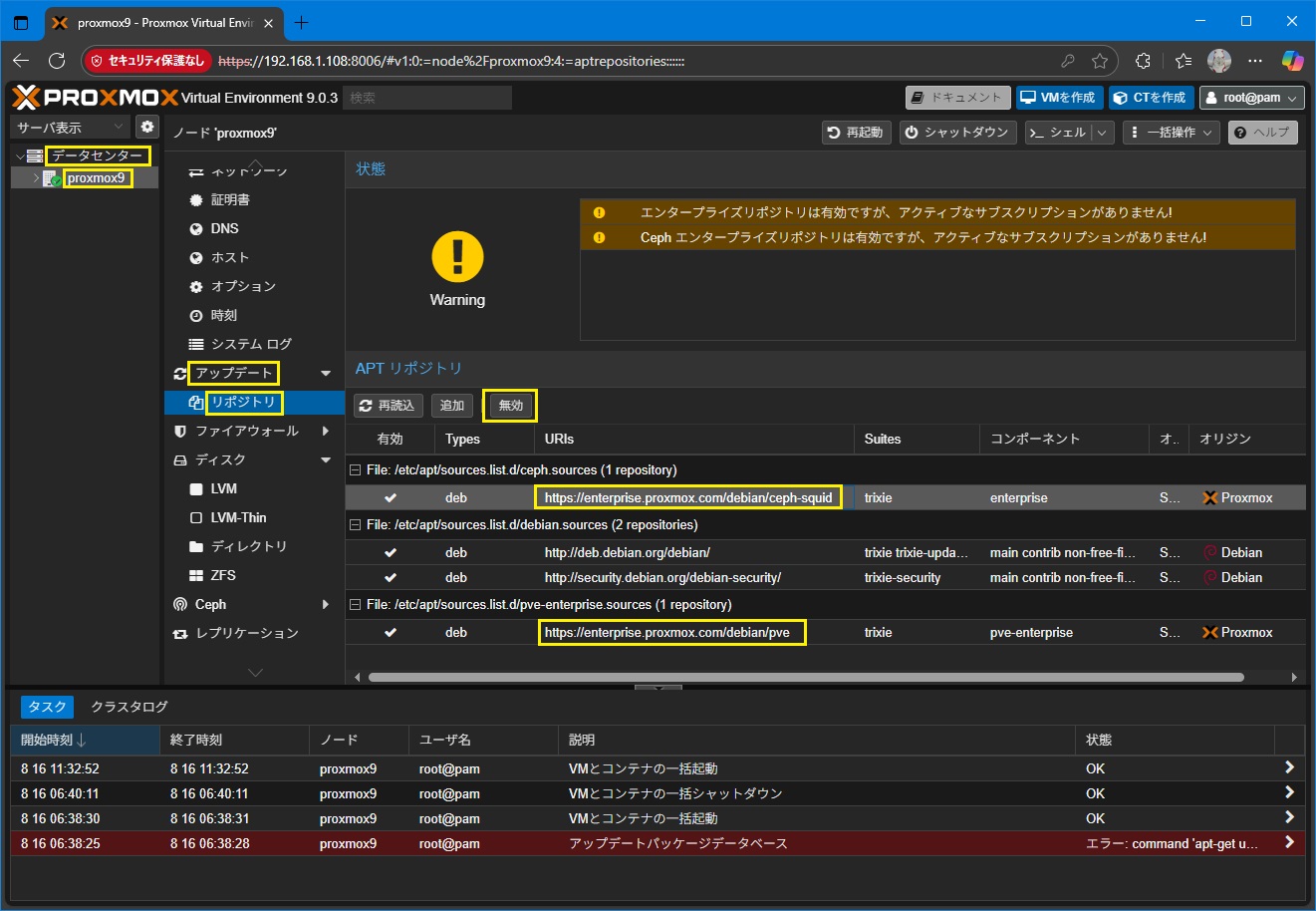This screenshot has width=1316, height=911.
Task: Open details arrow for failed update task
Action: point(1289,842)
